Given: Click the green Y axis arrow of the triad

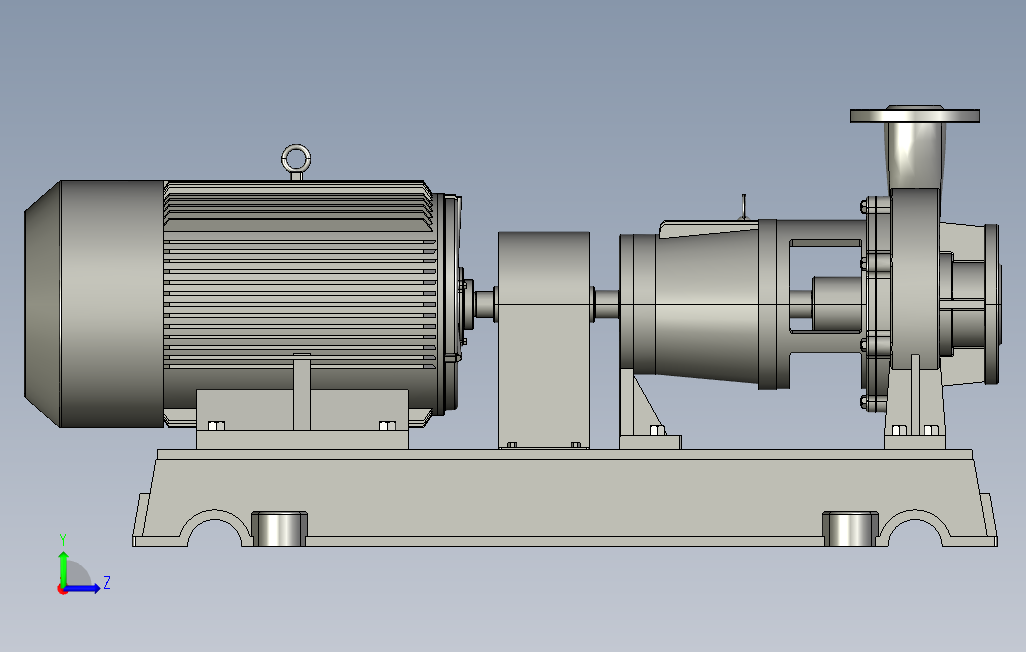Looking at the screenshot, I should point(63,568).
